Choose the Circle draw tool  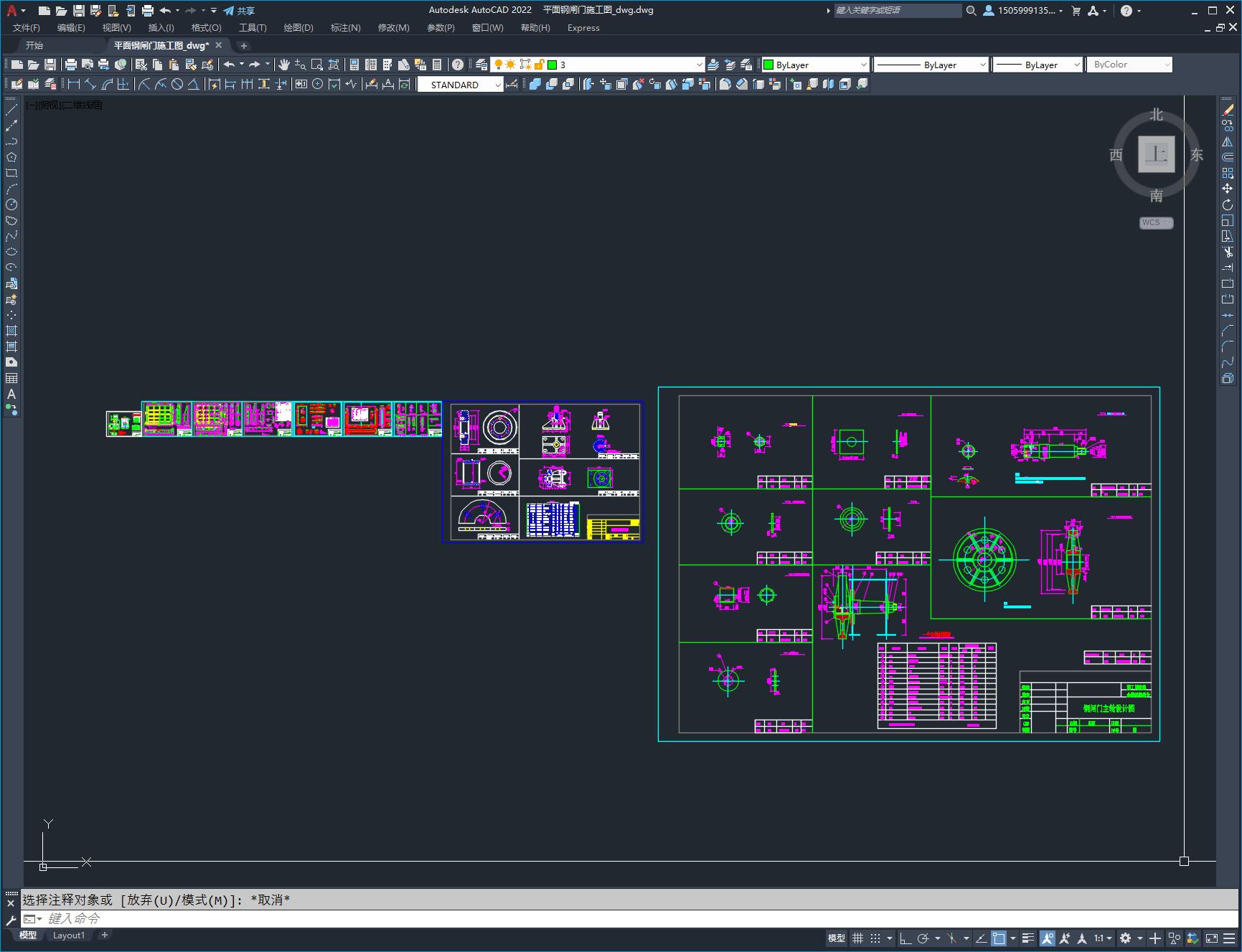11,204
